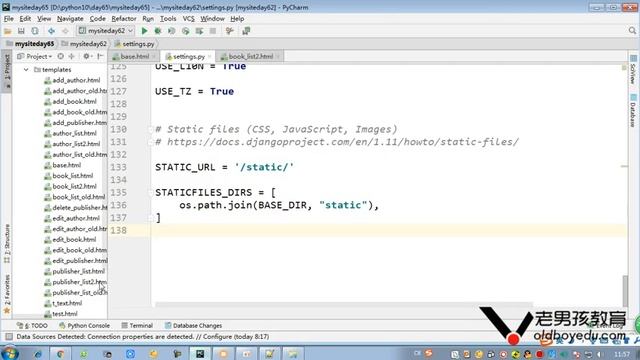Screen dimensions: 640x360
Task: Toggle the Database tool window side tab
Action: 633,110
